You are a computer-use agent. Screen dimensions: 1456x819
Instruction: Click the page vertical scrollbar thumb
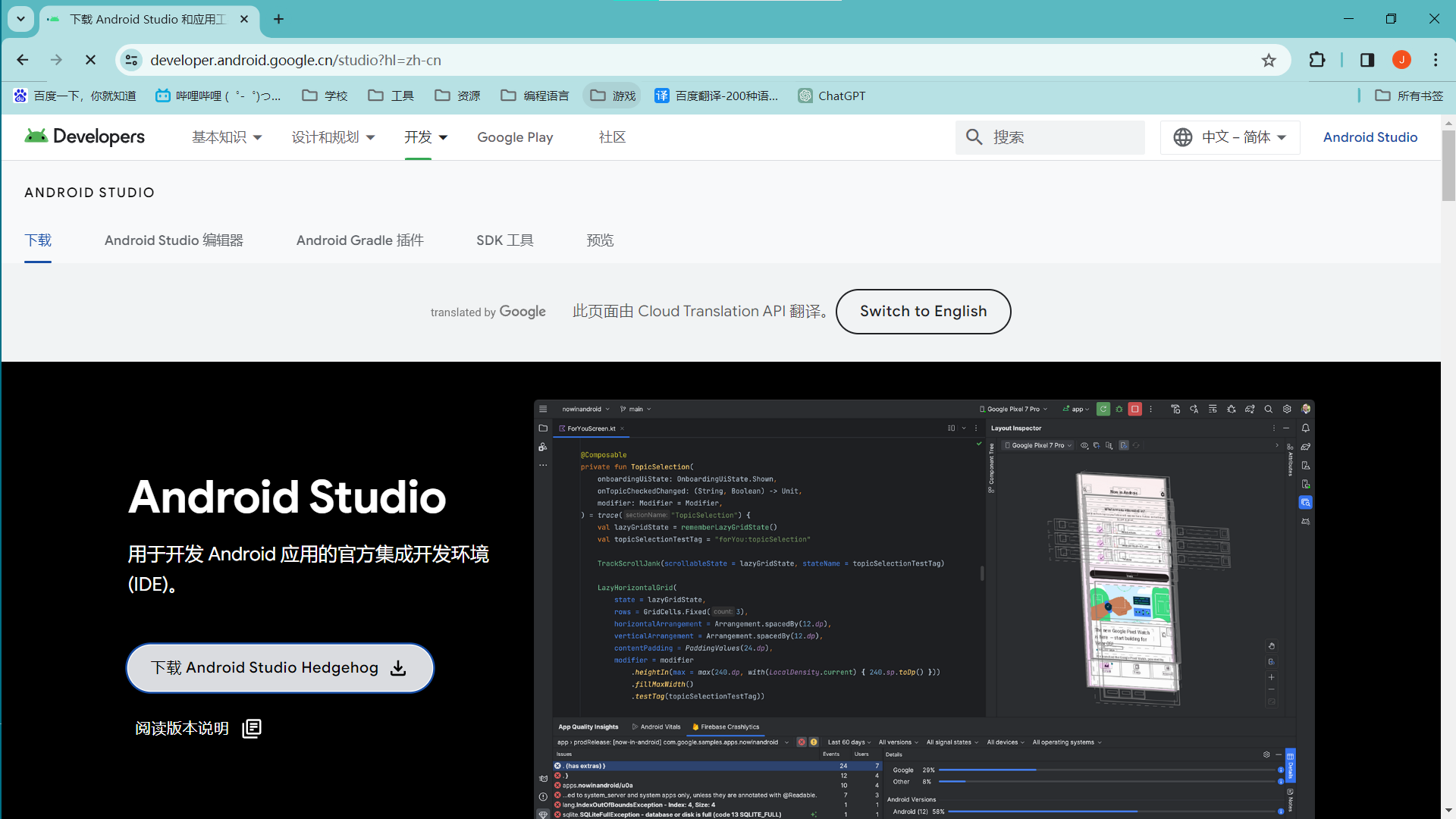pyautogui.click(x=1448, y=165)
